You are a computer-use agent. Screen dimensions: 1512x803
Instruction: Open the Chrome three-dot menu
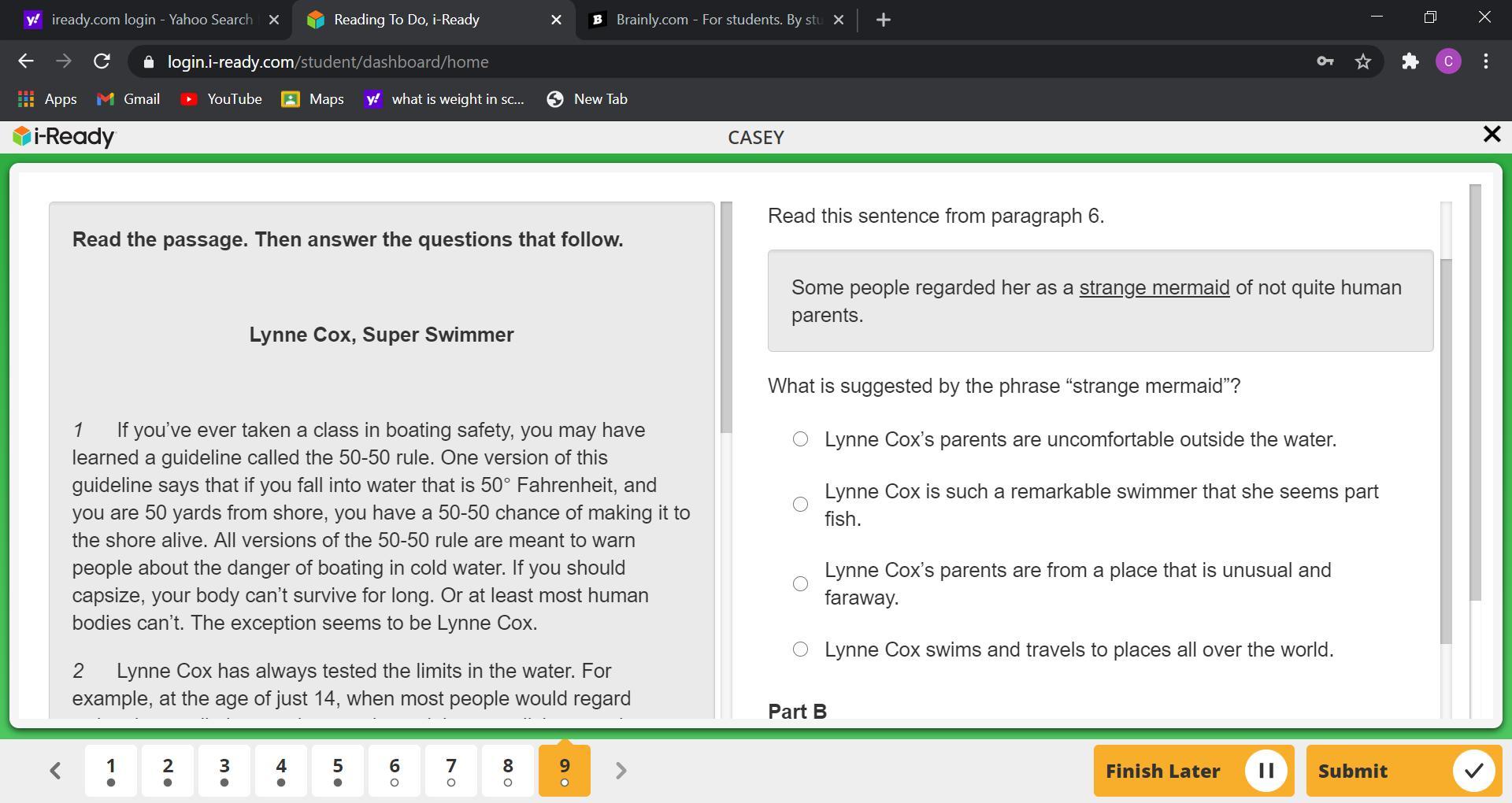point(1485,61)
